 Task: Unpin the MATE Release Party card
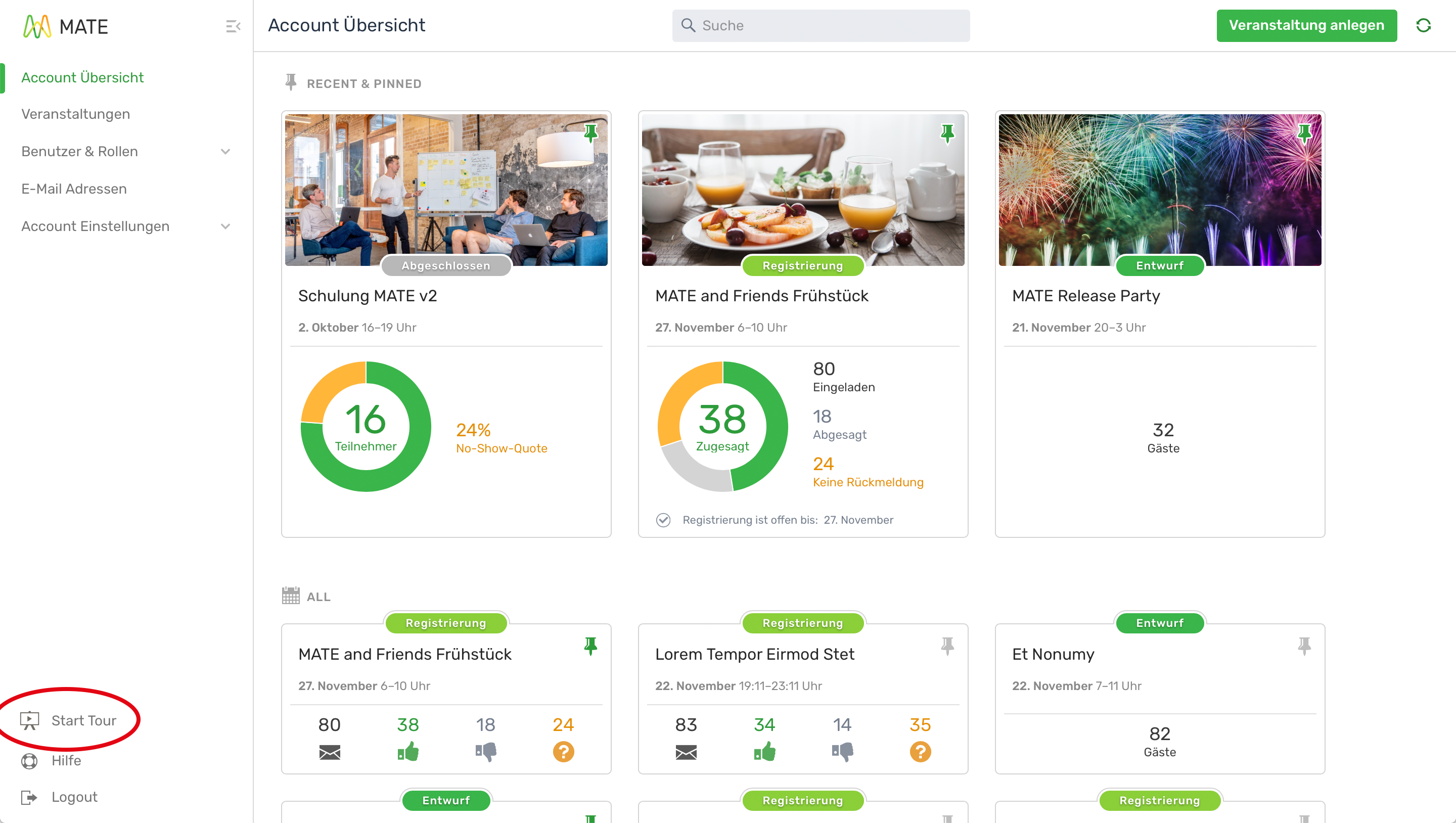tap(1304, 133)
